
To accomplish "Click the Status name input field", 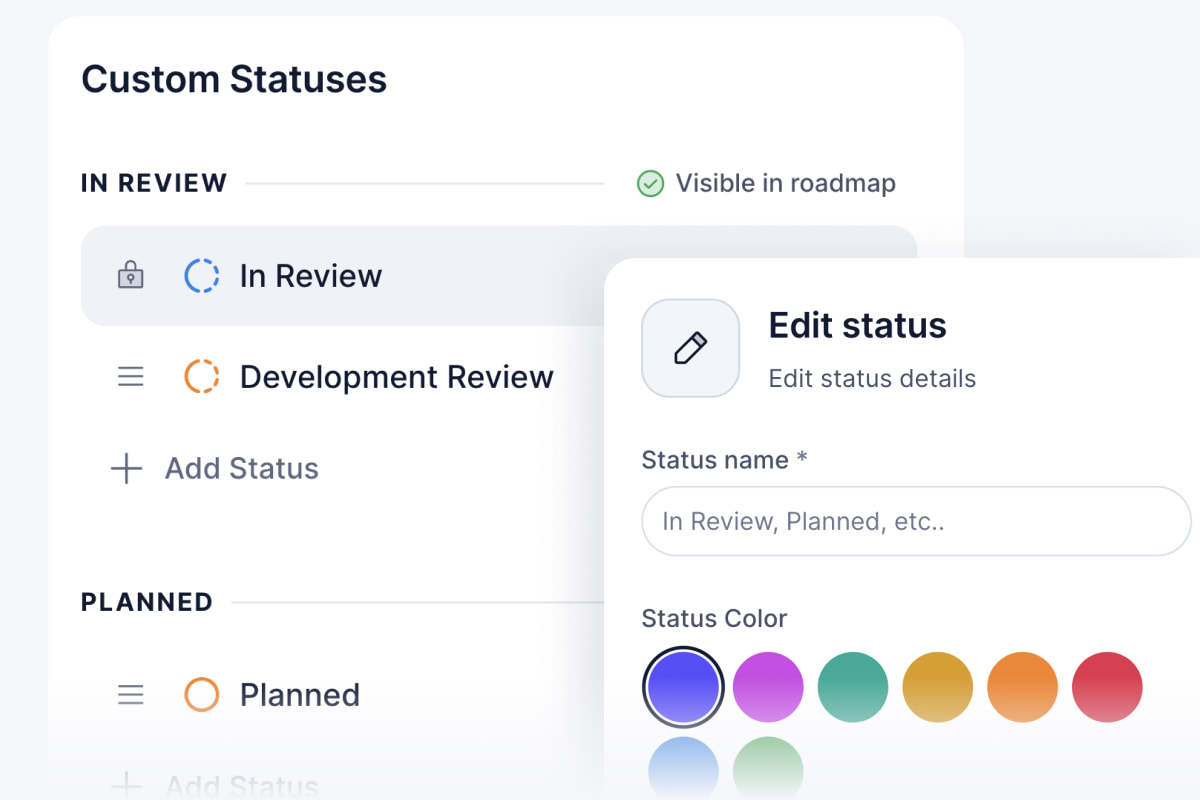I will [915, 521].
